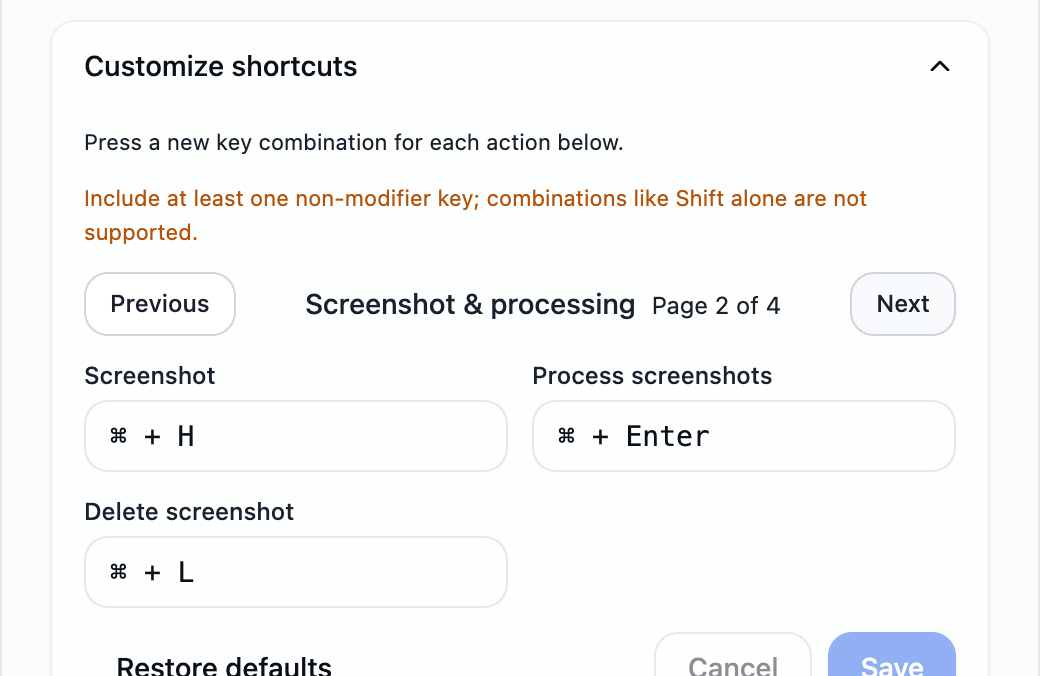Go to the Previous shortcuts page
Screen dimensions: 1040x676
coord(160,304)
